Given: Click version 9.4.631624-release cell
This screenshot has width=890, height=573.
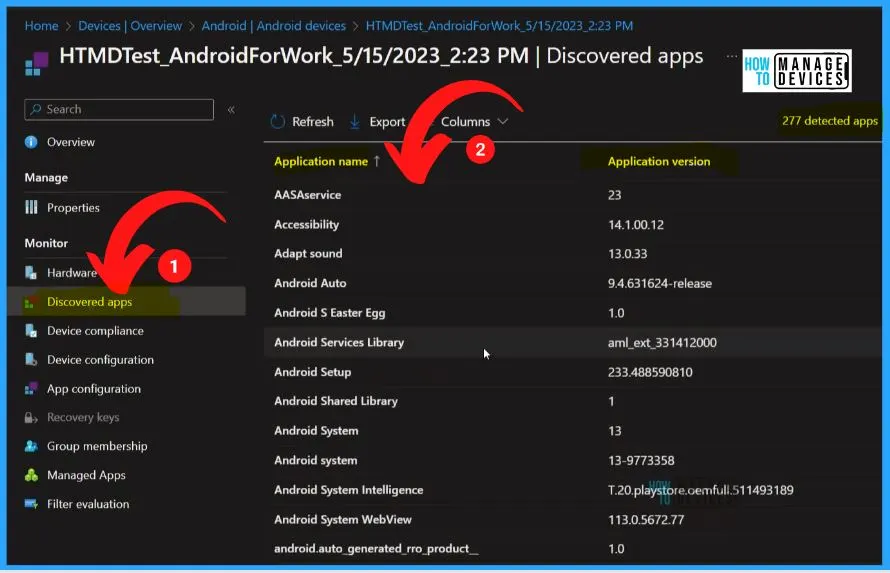Looking at the screenshot, I should coord(660,283).
